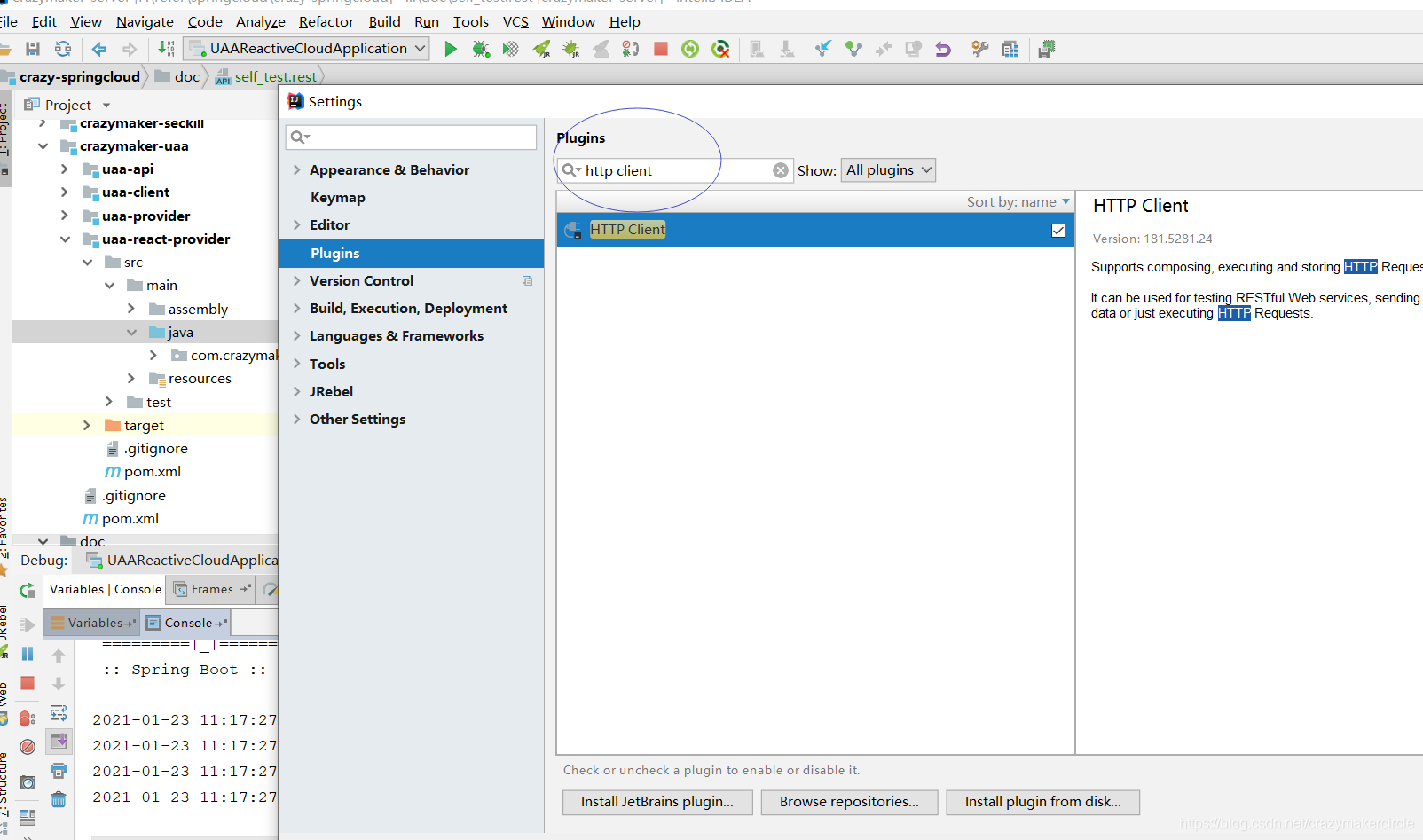Expand the uaa-api module node
The width and height of the screenshot is (1423, 840).
65,169
